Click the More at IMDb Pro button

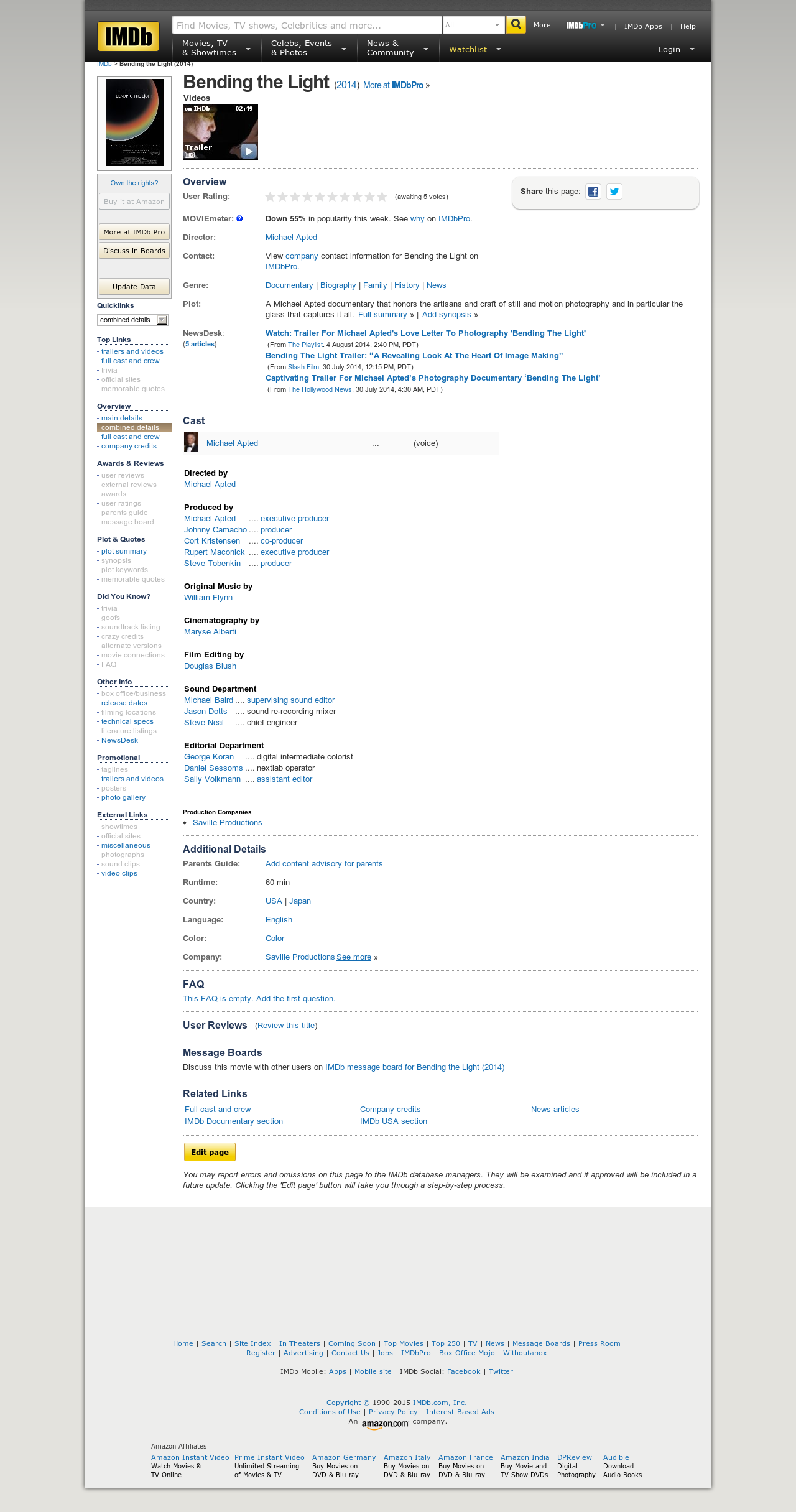(x=134, y=232)
